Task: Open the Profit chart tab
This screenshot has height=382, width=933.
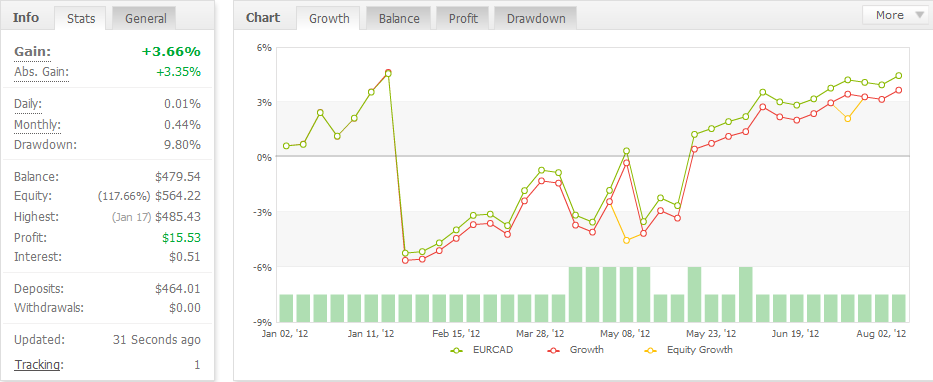Action: [x=463, y=18]
